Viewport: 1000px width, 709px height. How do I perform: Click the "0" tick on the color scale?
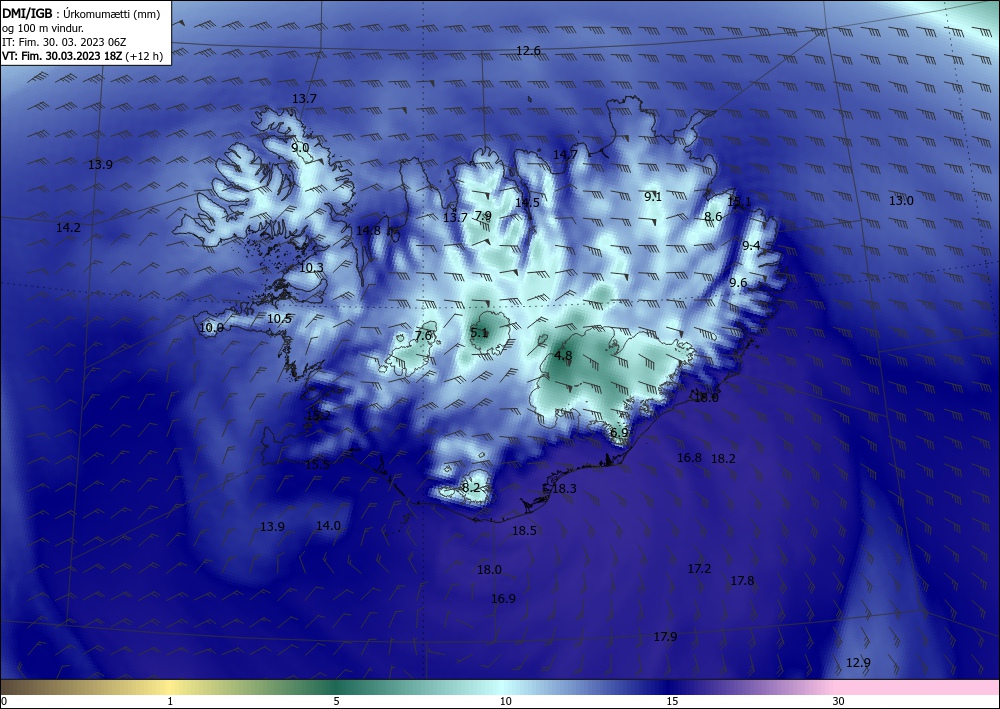click(4, 702)
